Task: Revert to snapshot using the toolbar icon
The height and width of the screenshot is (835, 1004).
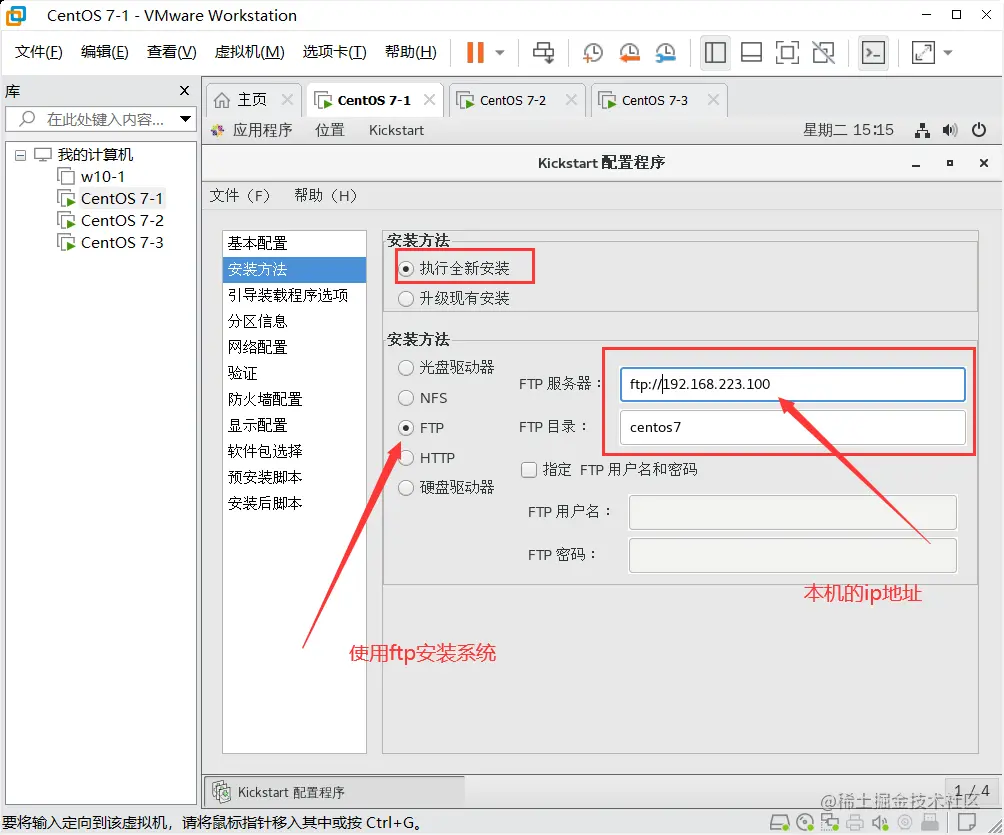Action: [629, 53]
